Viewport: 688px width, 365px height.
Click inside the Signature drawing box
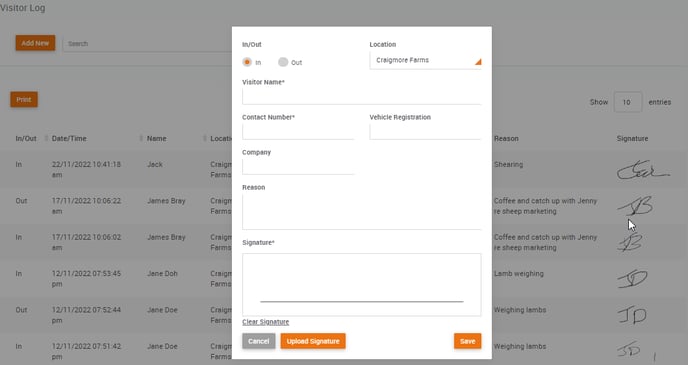point(362,284)
